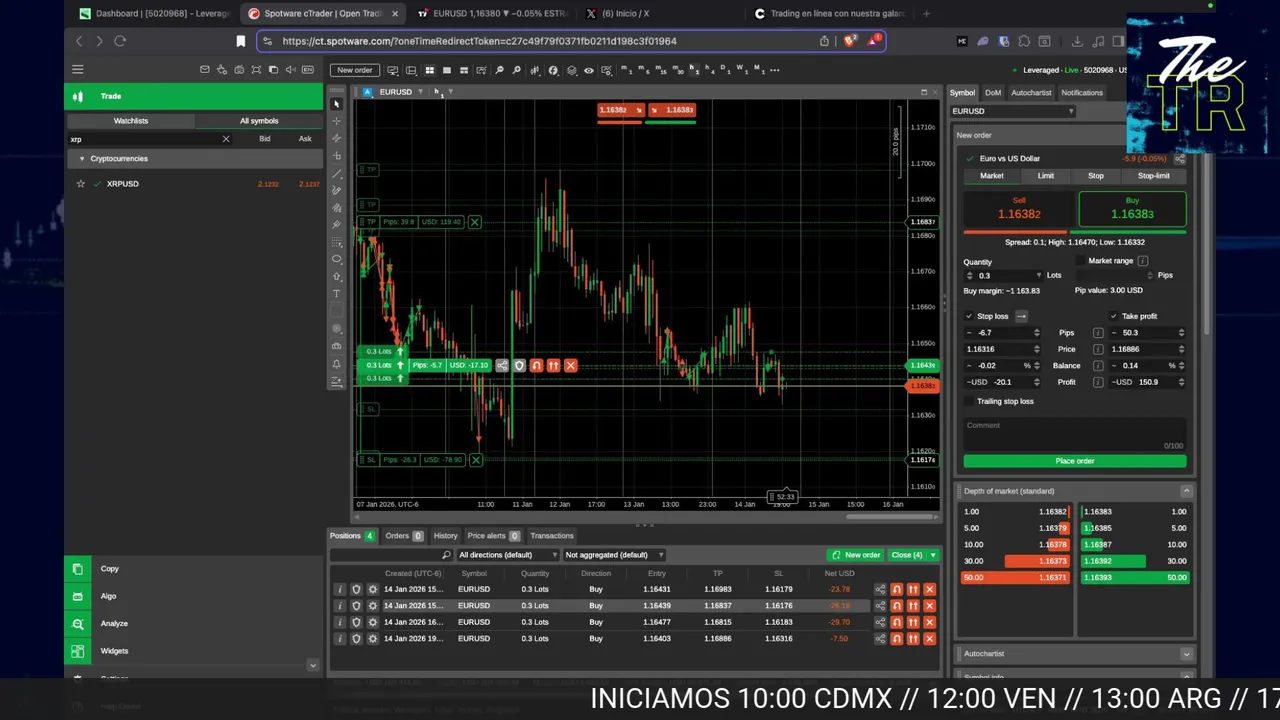Open the History tab
Viewport: 1280px width, 720px height.
click(x=446, y=536)
